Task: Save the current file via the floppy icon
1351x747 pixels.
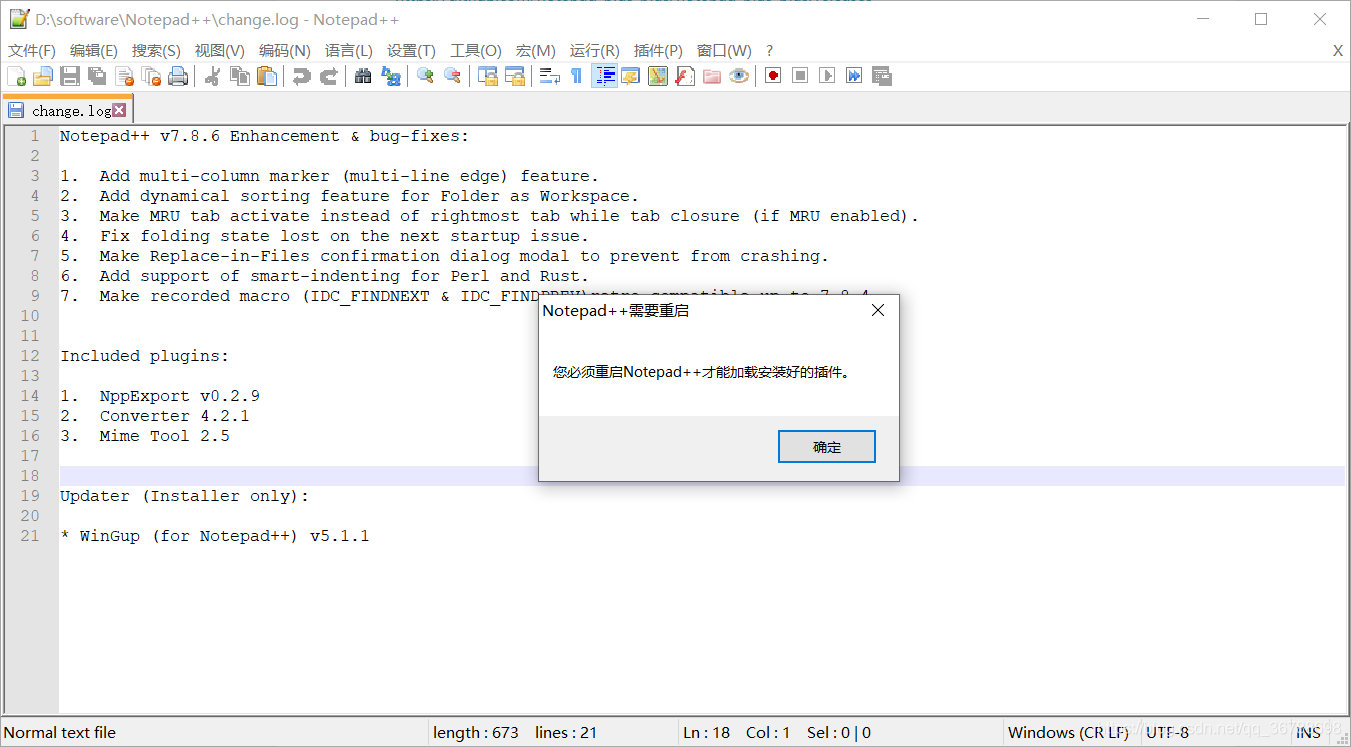Action: coord(70,76)
